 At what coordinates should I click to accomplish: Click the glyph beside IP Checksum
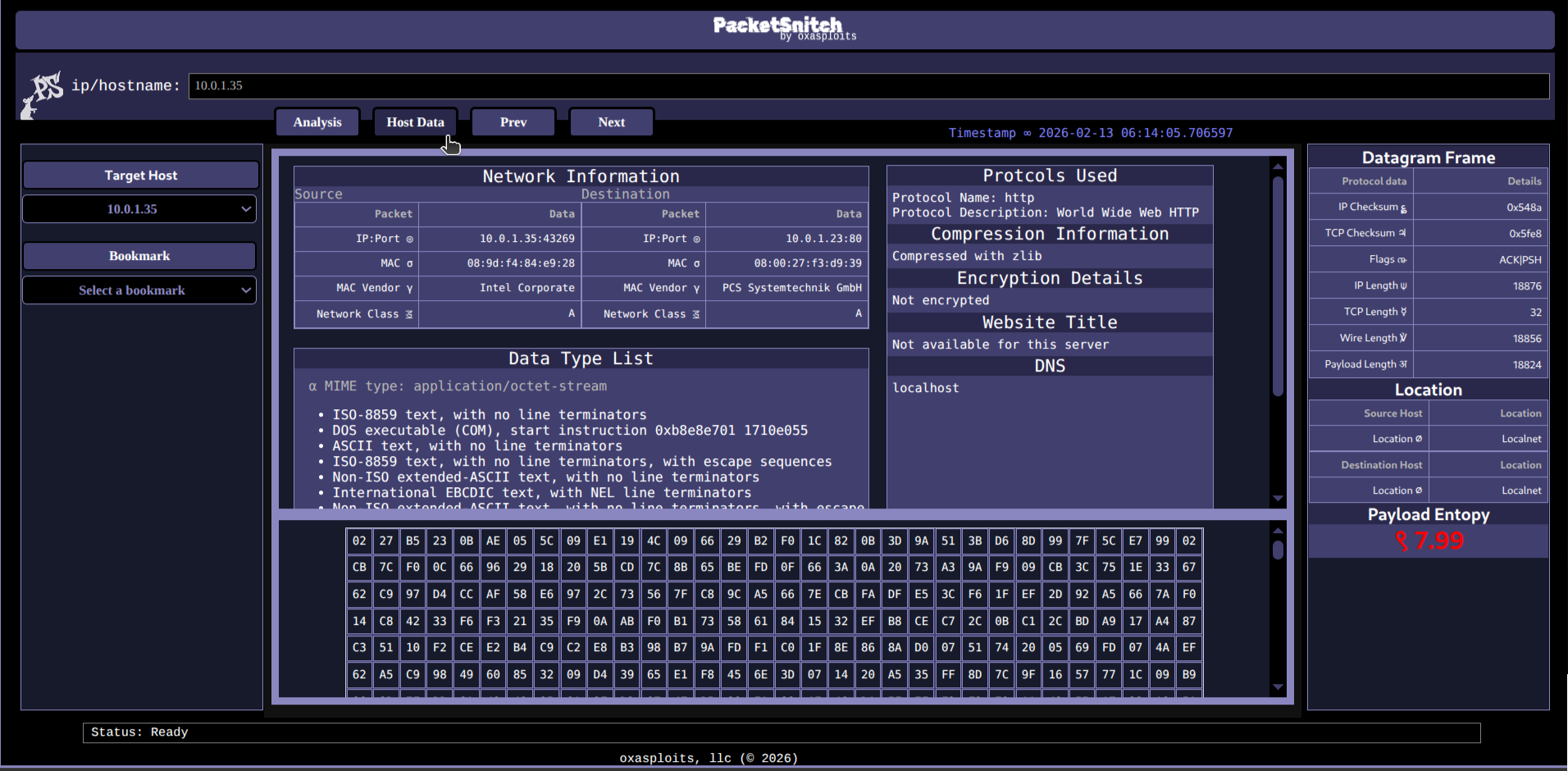pos(1403,208)
